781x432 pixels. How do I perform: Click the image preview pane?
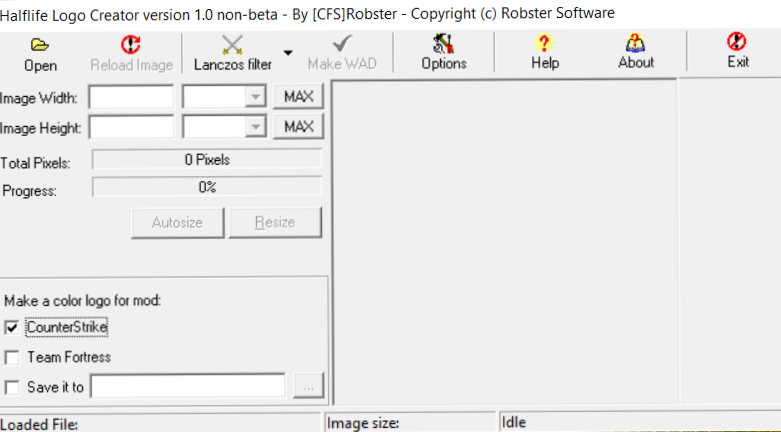tap(505, 242)
